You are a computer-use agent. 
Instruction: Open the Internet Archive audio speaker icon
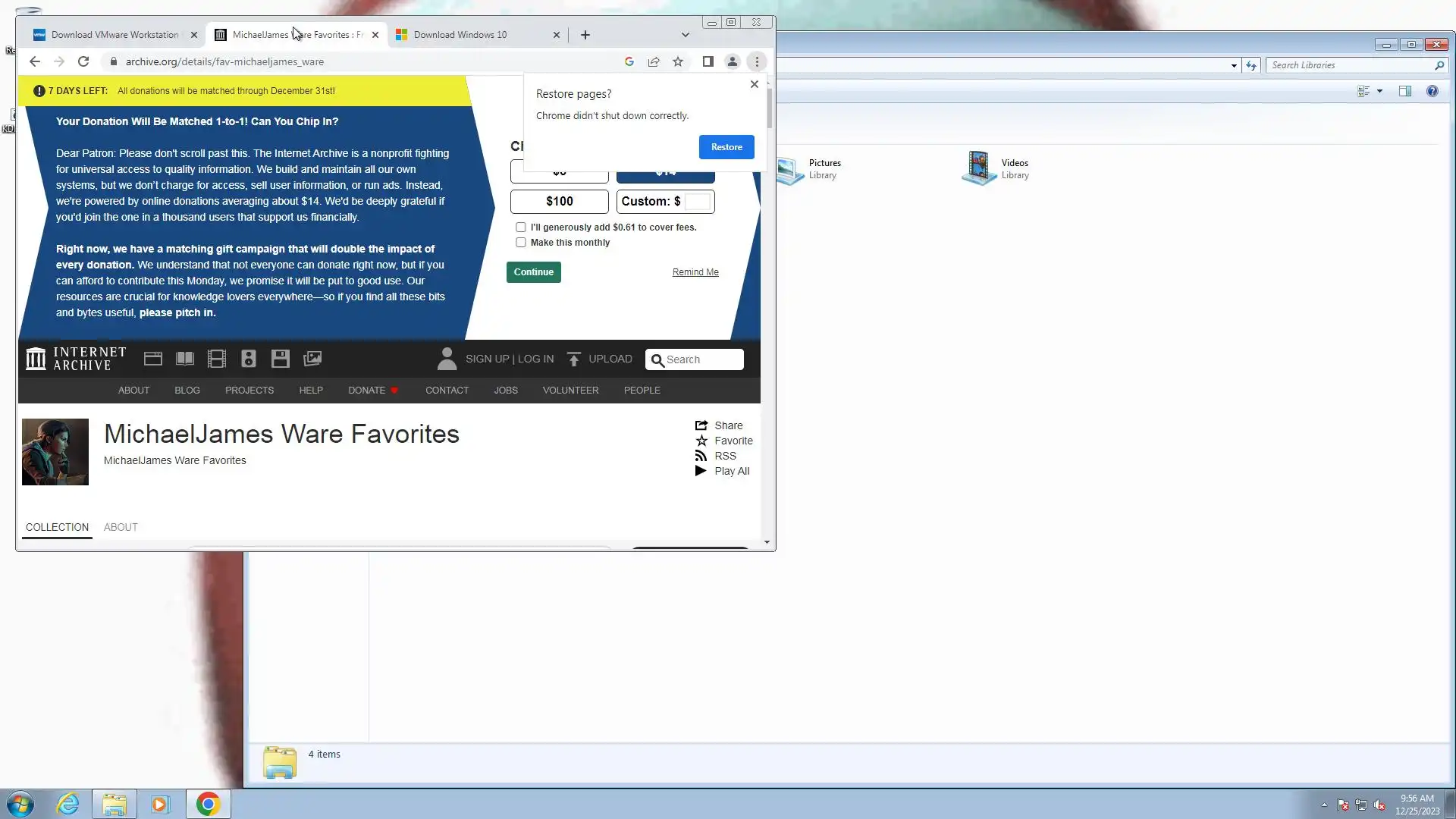(249, 359)
